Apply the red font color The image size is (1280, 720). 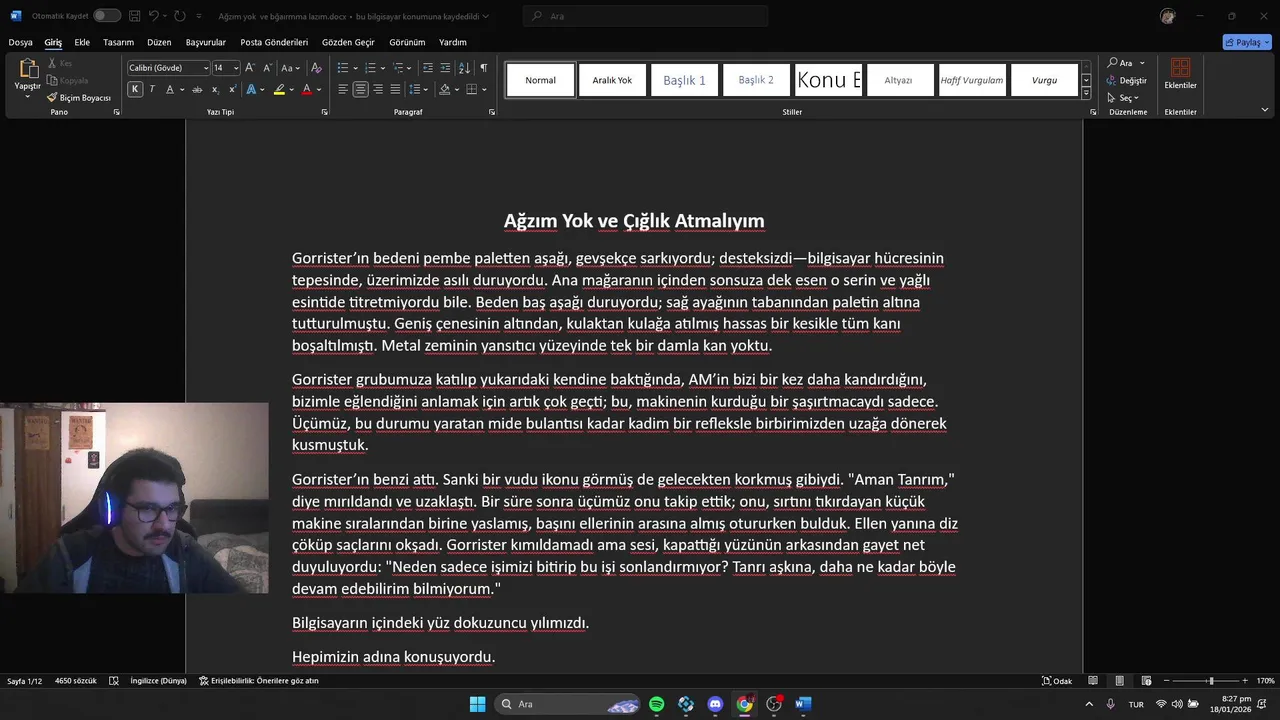coord(307,89)
